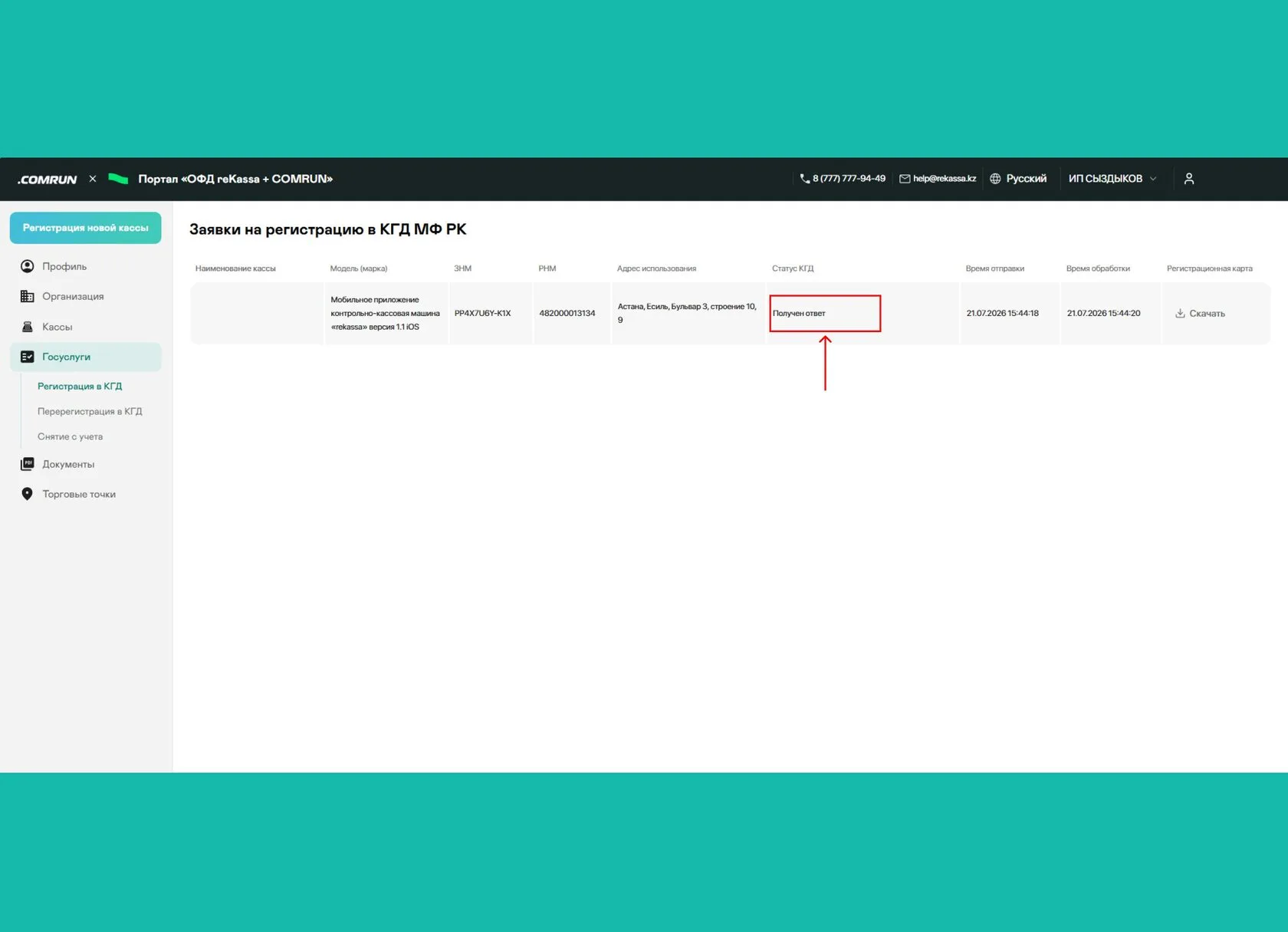Click the sent time 21.07.2026 15:44:18

[x=1003, y=313]
